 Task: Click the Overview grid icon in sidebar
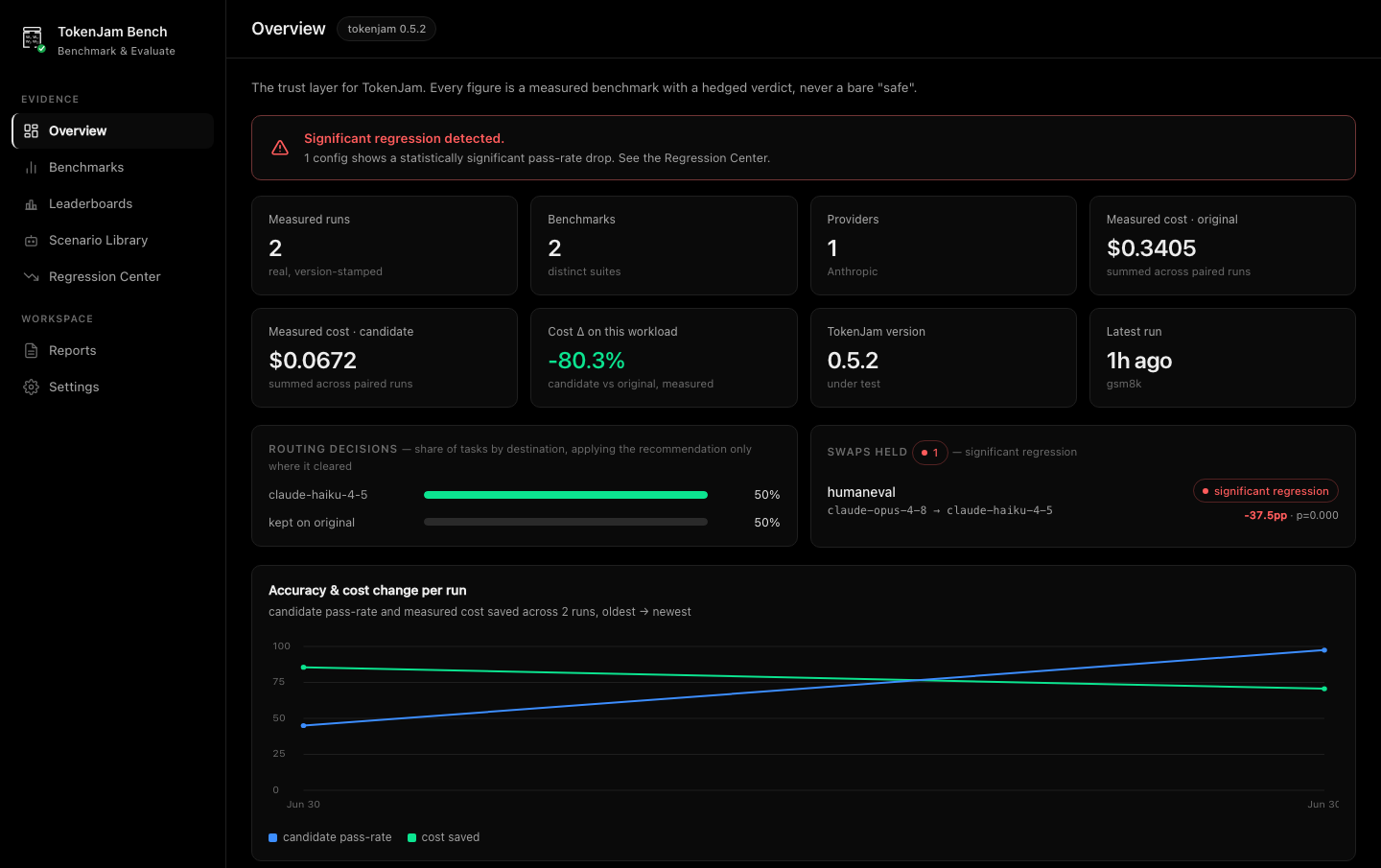click(32, 131)
